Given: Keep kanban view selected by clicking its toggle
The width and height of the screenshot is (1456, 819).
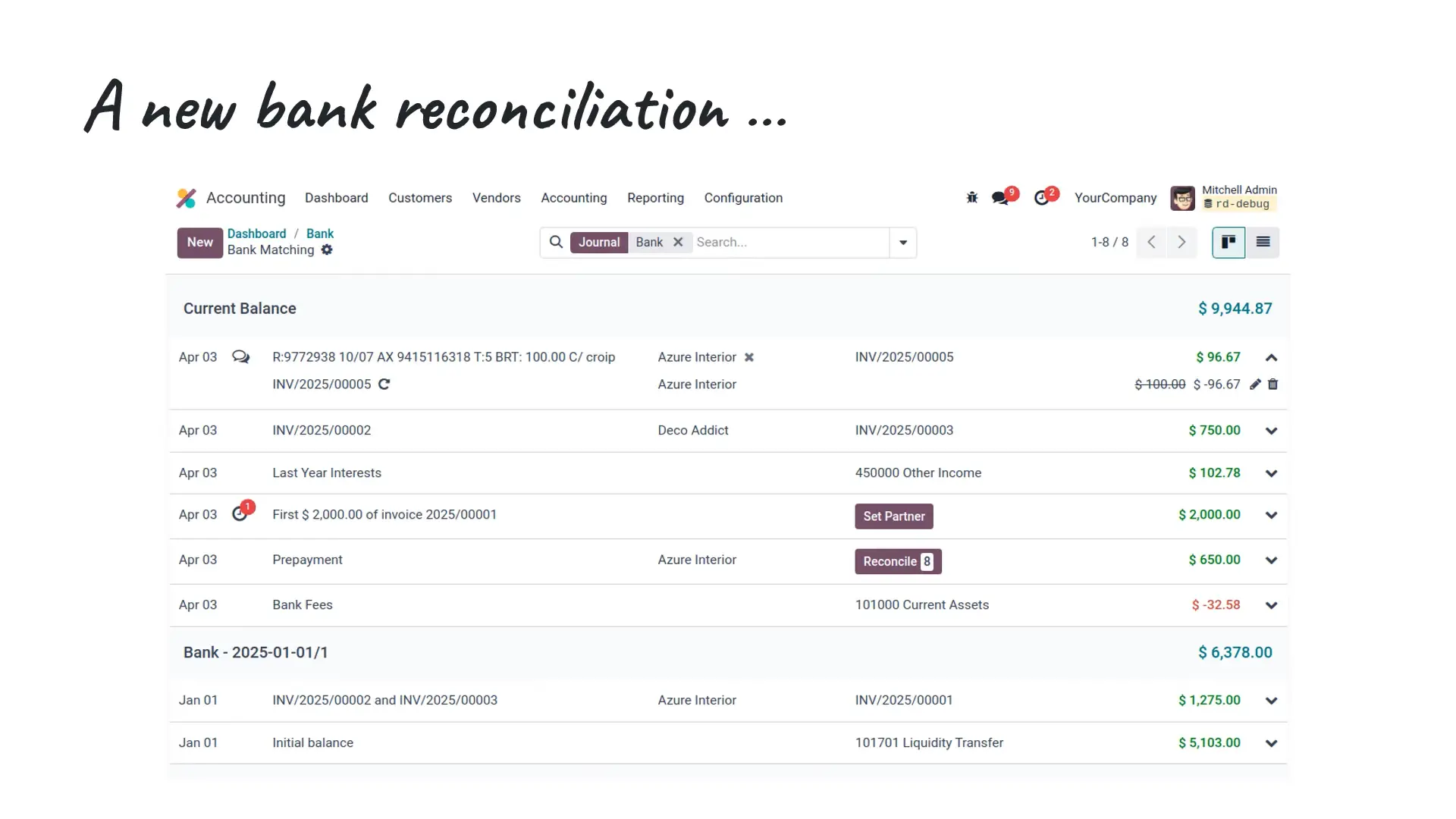Looking at the screenshot, I should [1228, 242].
